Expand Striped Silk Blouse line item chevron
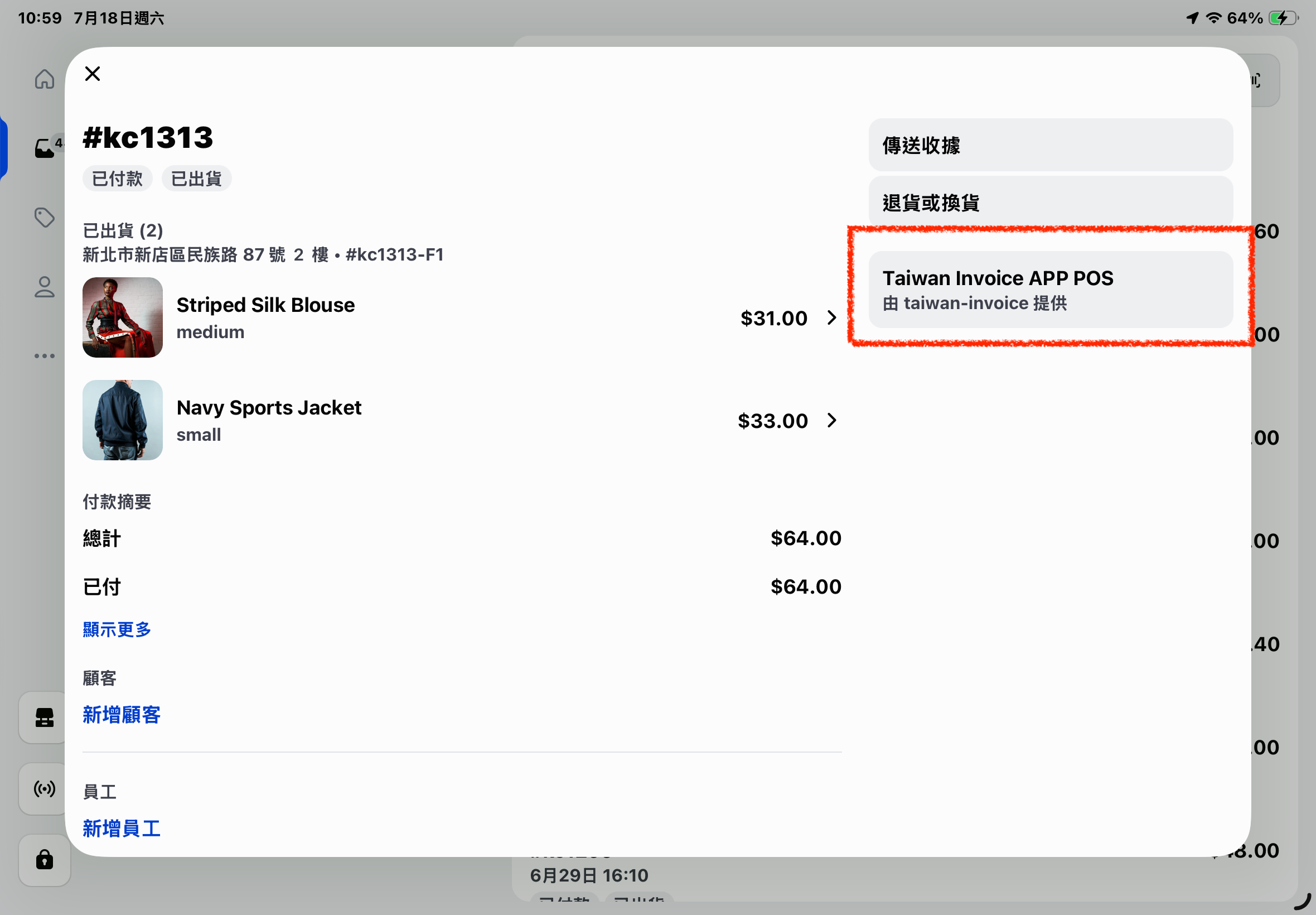This screenshot has height=915, width=1316. pyautogui.click(x=832, y=317)
